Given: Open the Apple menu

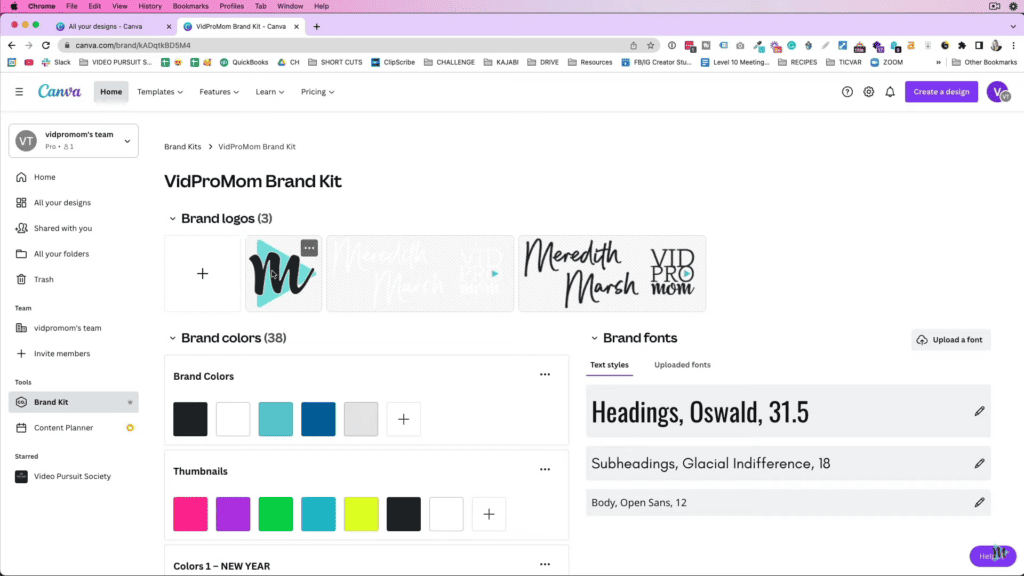Looking at the screenshot, I should 14,6.
